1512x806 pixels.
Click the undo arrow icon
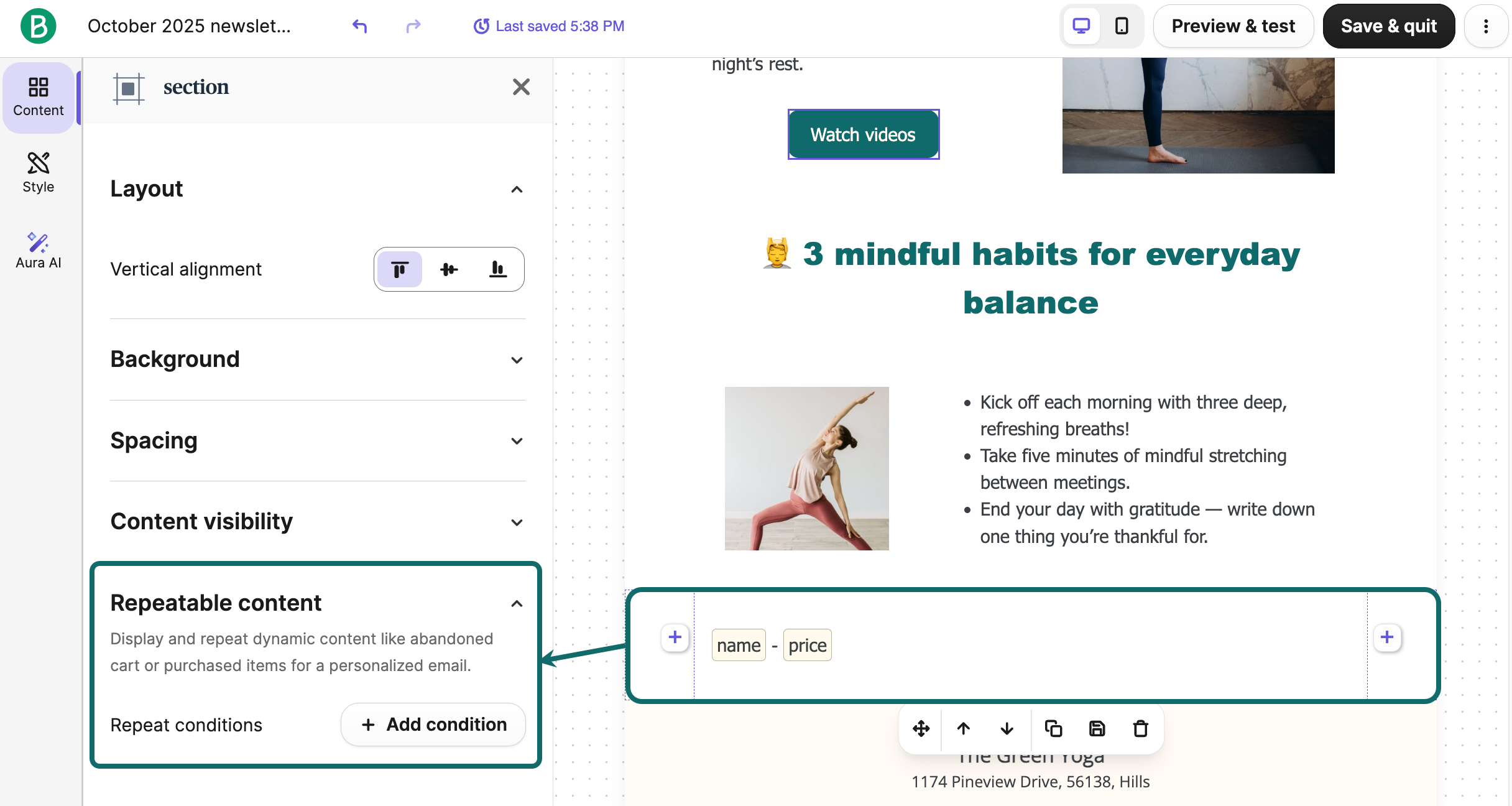(x=359, y=26)
